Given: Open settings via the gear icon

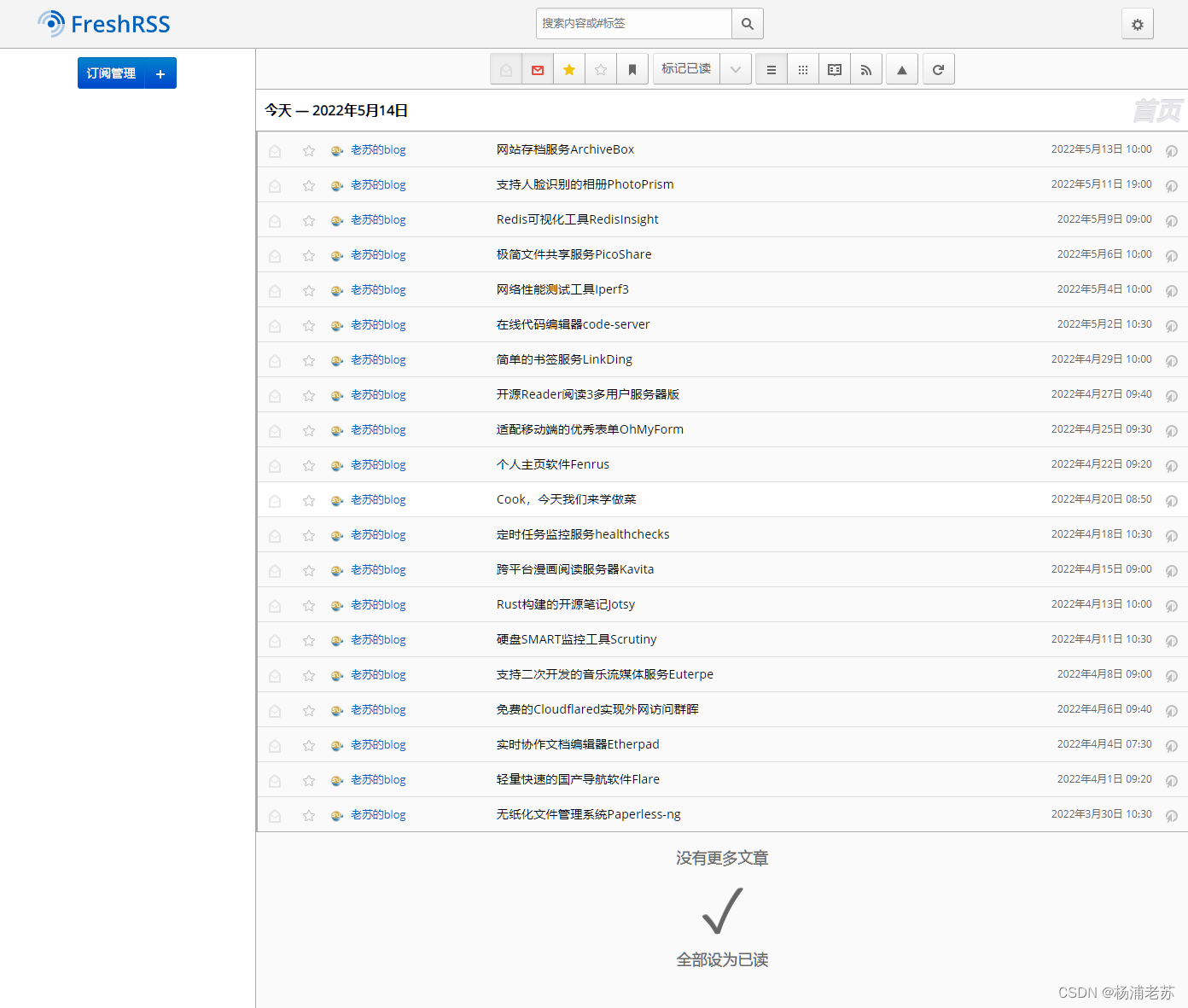Looking at the screenshot, I should click(x=1137, y=25).
